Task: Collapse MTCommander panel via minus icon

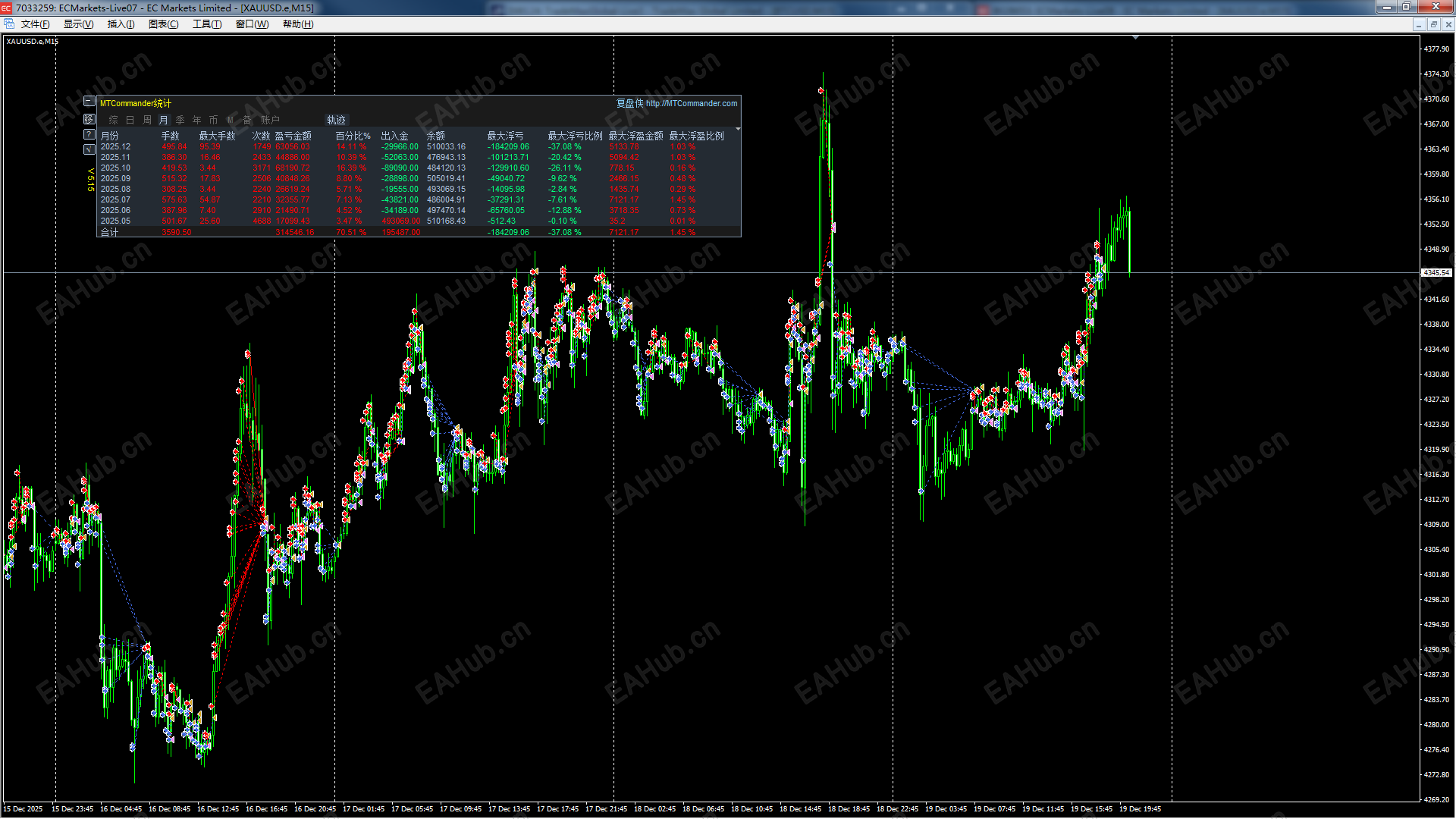Action: [x=89, y=101]
